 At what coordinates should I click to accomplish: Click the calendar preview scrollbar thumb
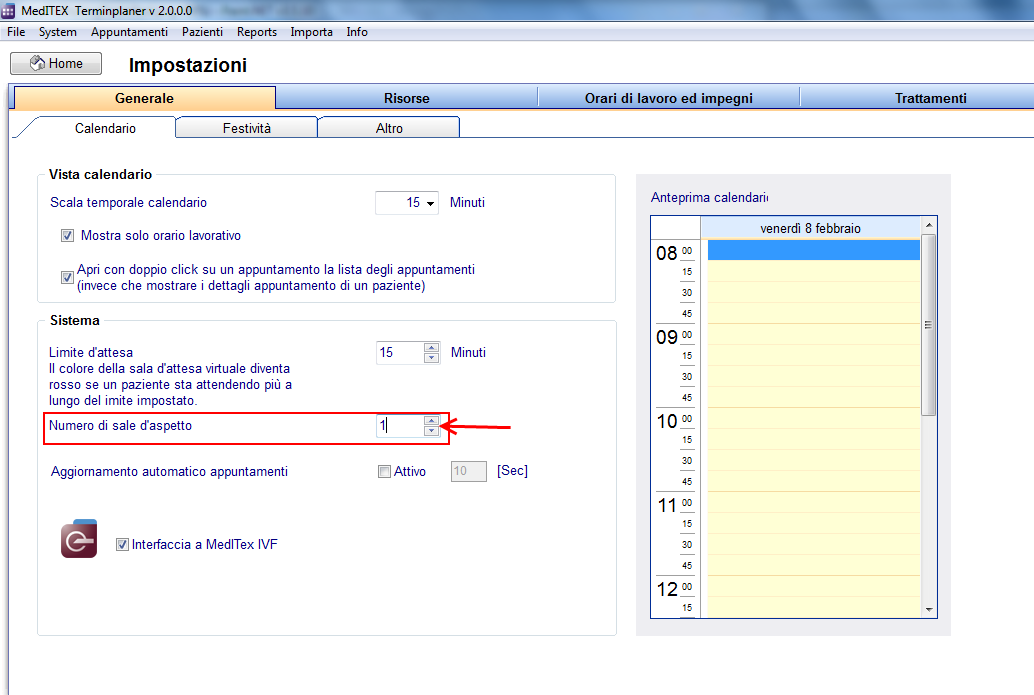pyautogui.click(x=928, y=325)
